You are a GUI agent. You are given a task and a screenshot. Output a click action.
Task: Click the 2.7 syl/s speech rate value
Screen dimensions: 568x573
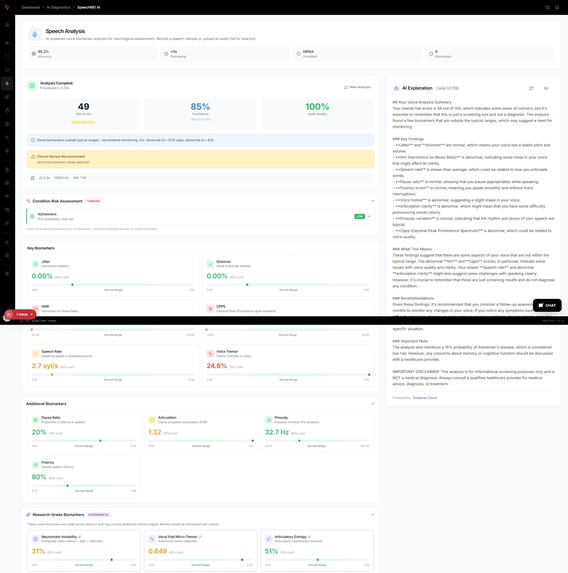[45, 366]
